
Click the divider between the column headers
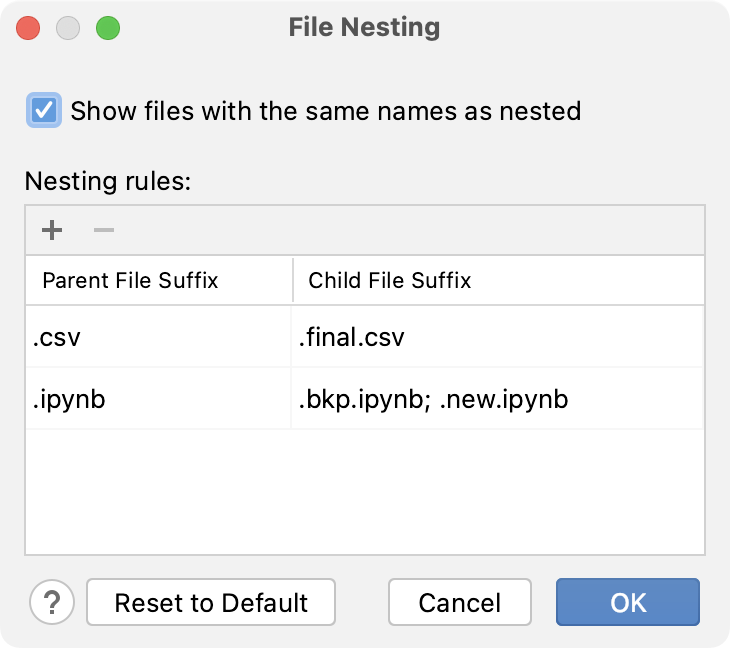[293, 281]
